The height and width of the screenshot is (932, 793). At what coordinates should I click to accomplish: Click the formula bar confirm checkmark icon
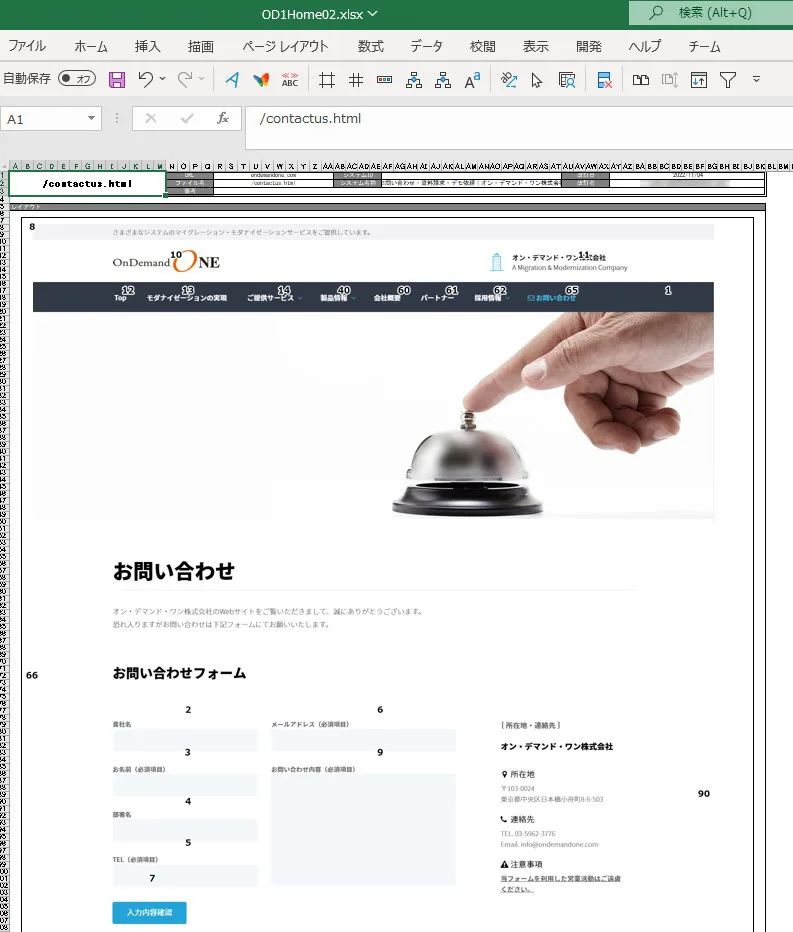coord(187,118)
